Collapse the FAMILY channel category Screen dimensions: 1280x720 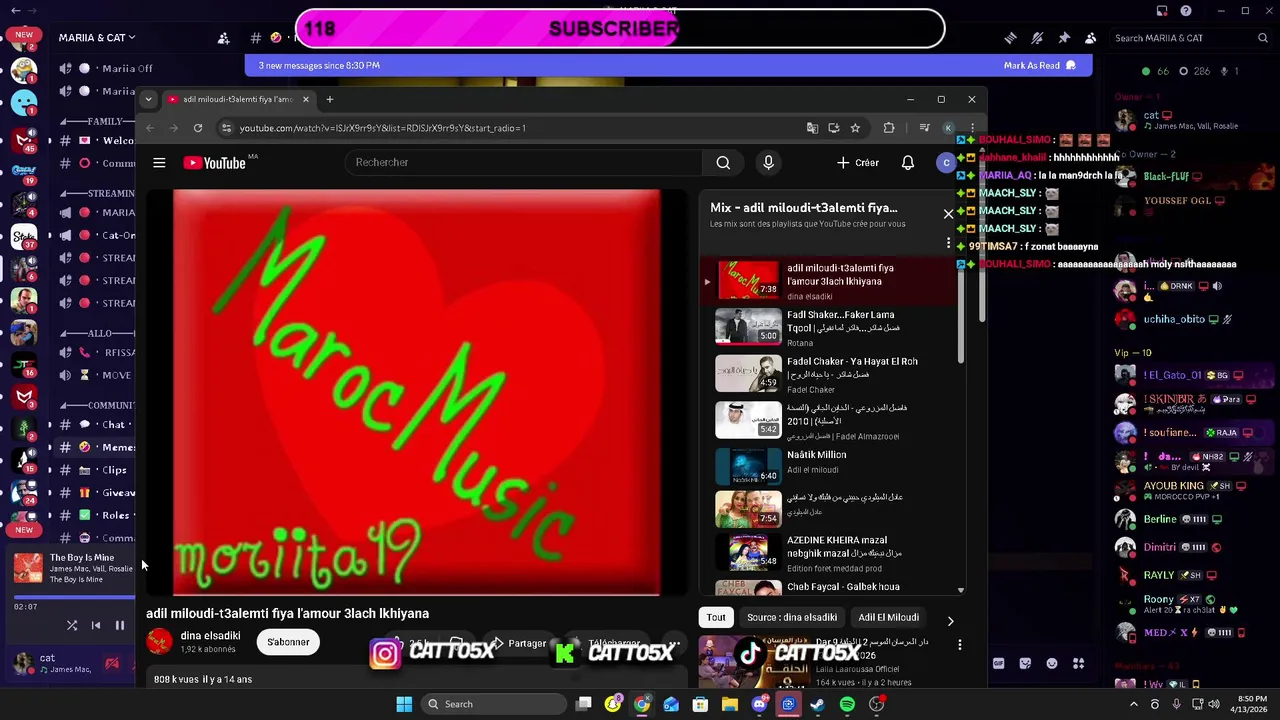click(x=97, y=121)
